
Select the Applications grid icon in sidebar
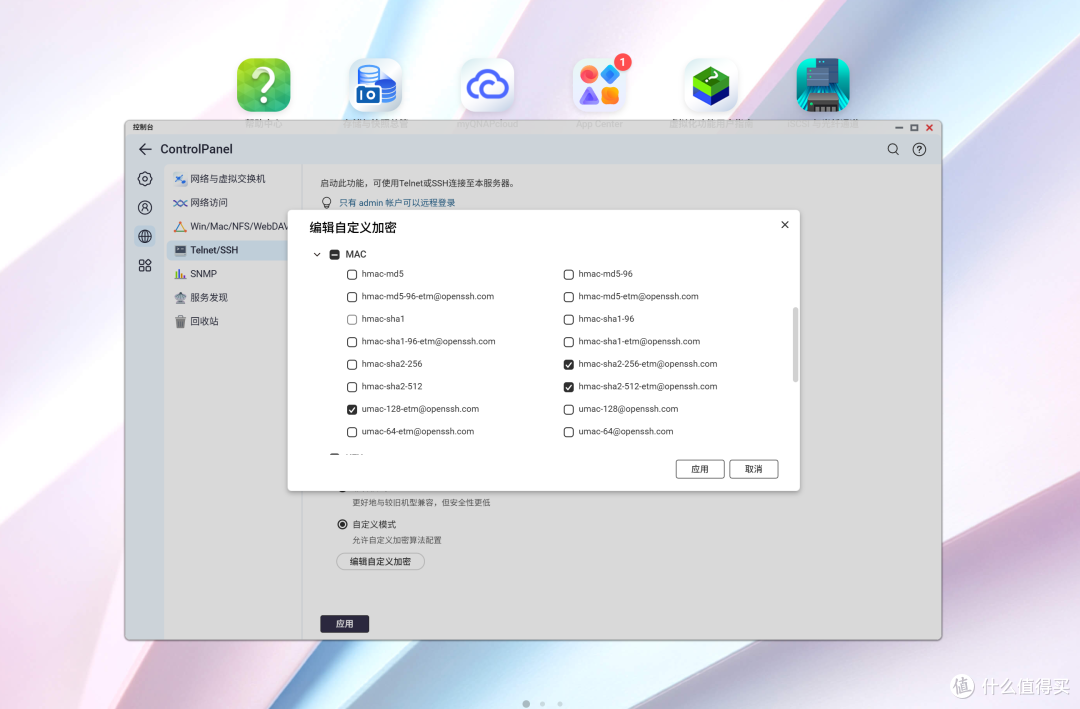coord(145,265)
